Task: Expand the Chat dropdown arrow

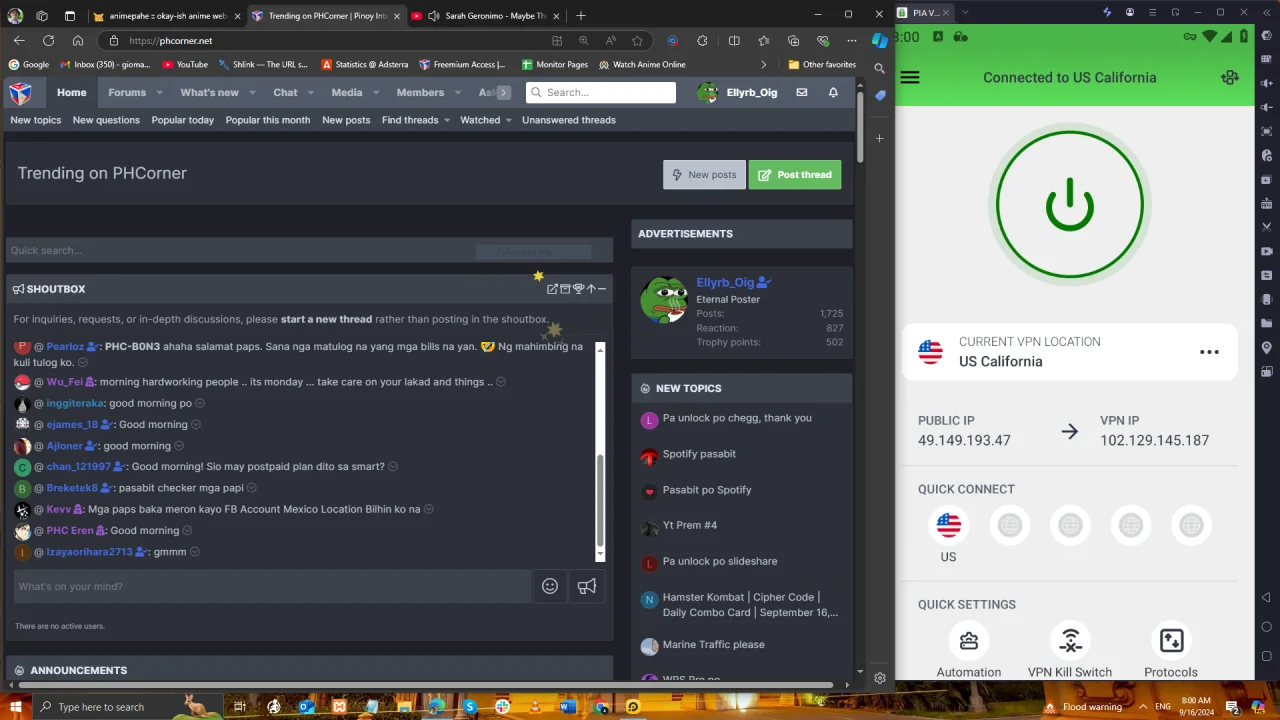Action: (x=311, y=93)
